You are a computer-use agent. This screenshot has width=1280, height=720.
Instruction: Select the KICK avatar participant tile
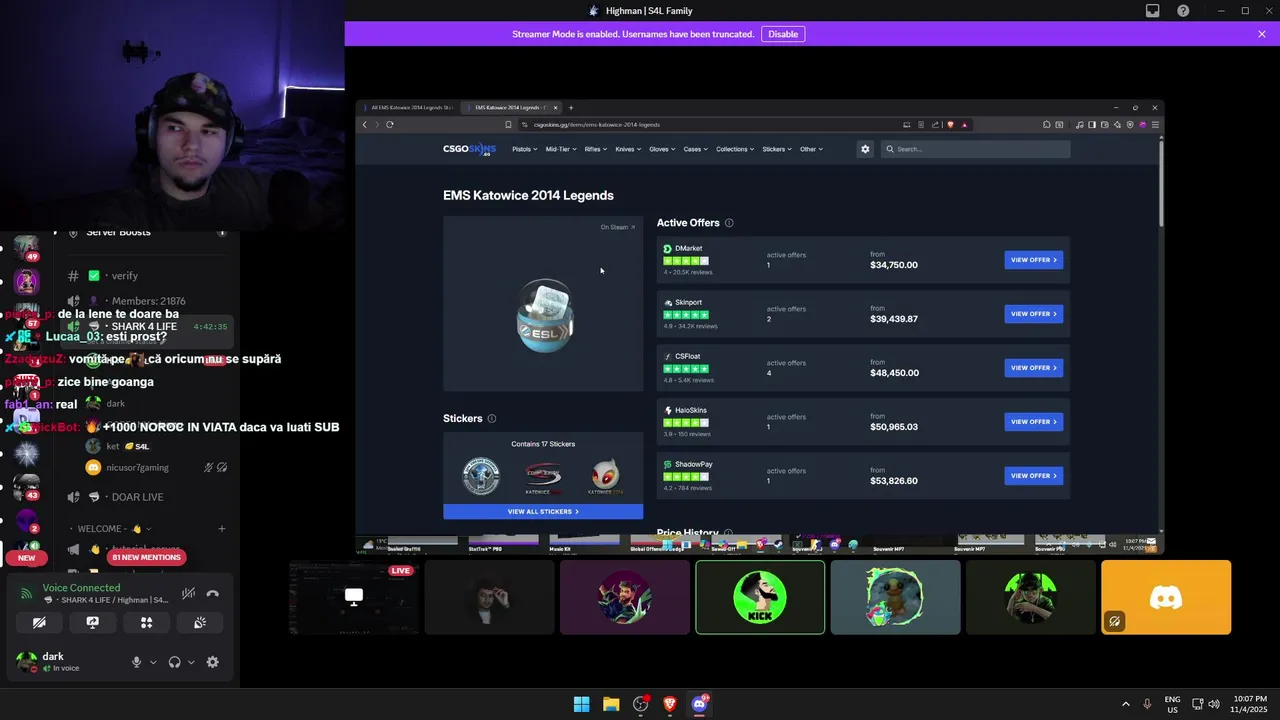tap(760, 597)
